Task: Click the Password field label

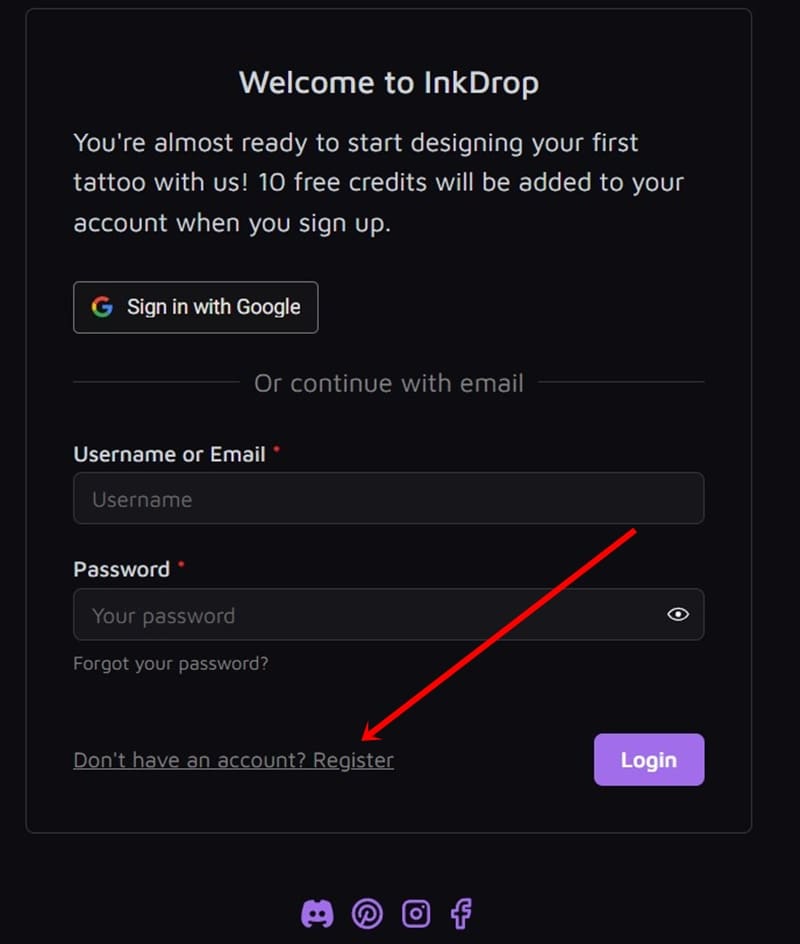Action: pos(121,569)
